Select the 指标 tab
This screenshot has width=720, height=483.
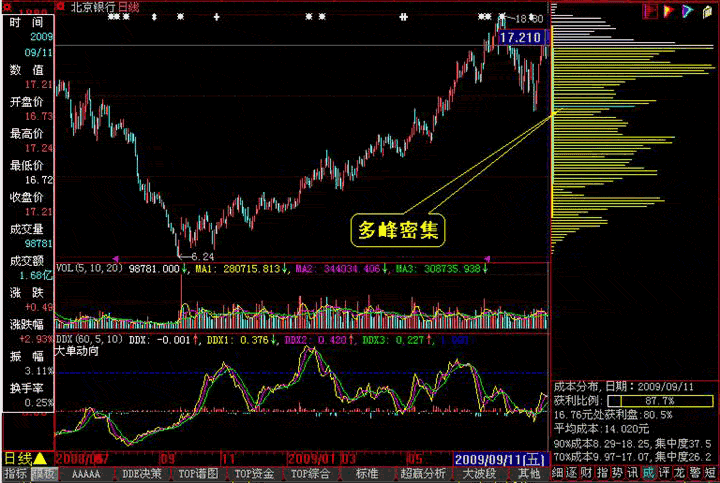pyautogui.click(x=16, y=474)
